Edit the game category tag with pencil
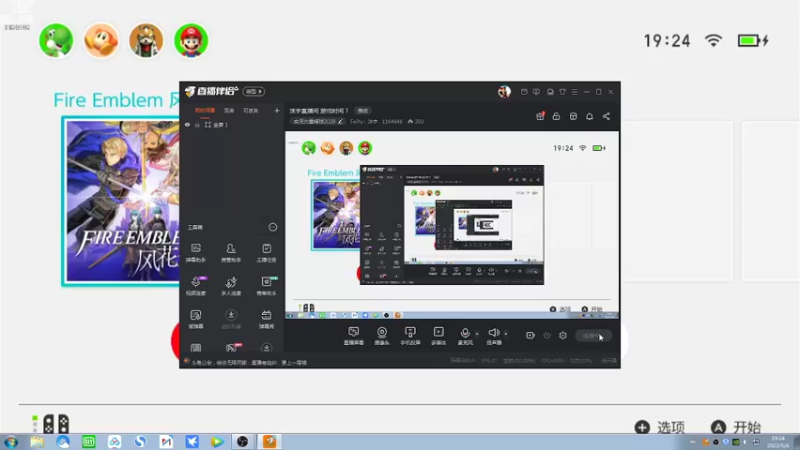 pos(318,121)
